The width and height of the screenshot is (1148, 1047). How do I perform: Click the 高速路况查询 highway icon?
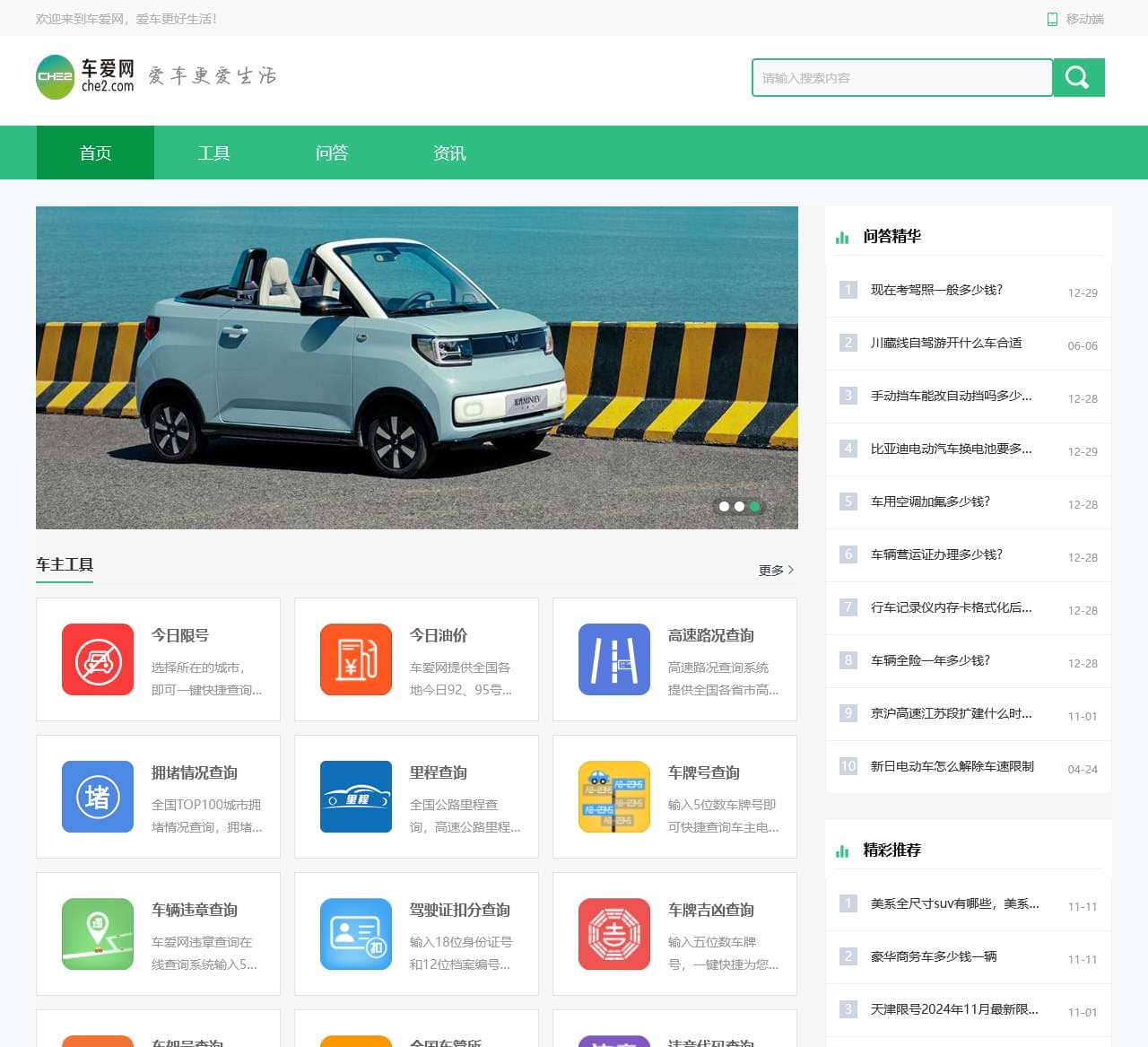tap(614, 659)
